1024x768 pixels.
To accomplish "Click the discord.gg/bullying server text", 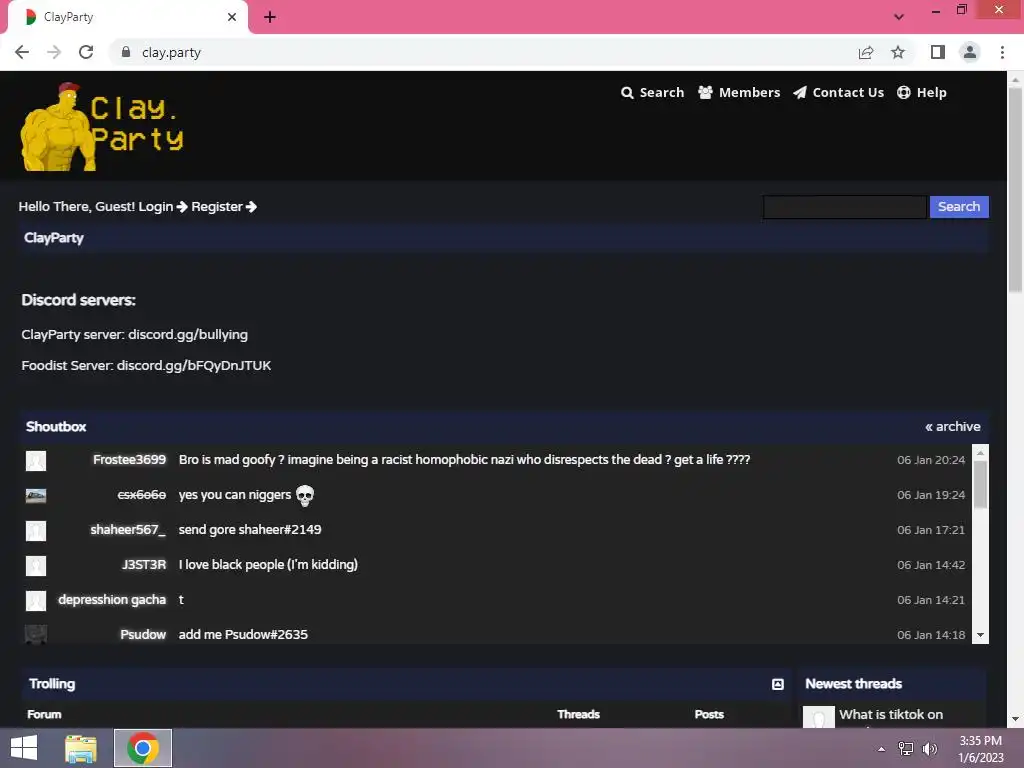I will pyautogui.click(x=188, y=334).
